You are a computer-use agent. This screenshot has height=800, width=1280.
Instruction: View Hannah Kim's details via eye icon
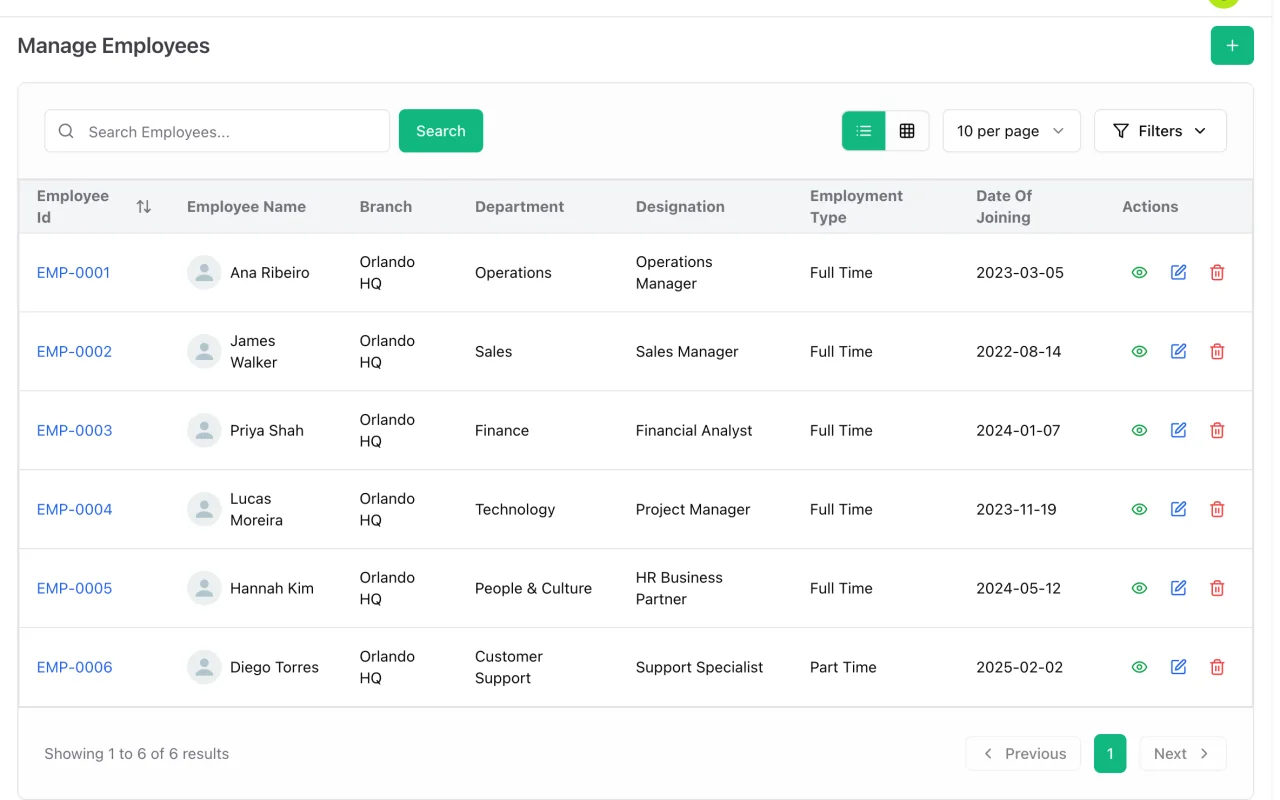point(1139,588)
